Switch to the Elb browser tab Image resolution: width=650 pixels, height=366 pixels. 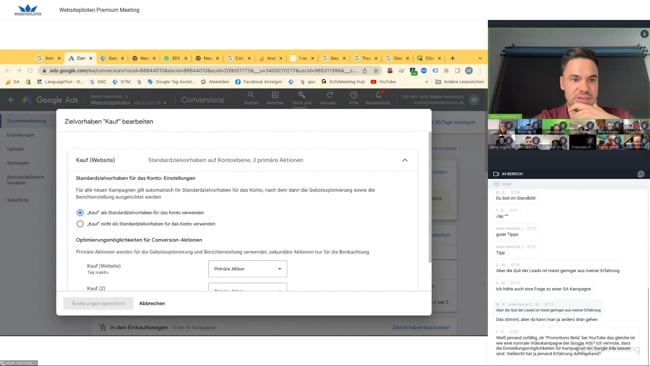pyautogui.click(x=429, y=58)
